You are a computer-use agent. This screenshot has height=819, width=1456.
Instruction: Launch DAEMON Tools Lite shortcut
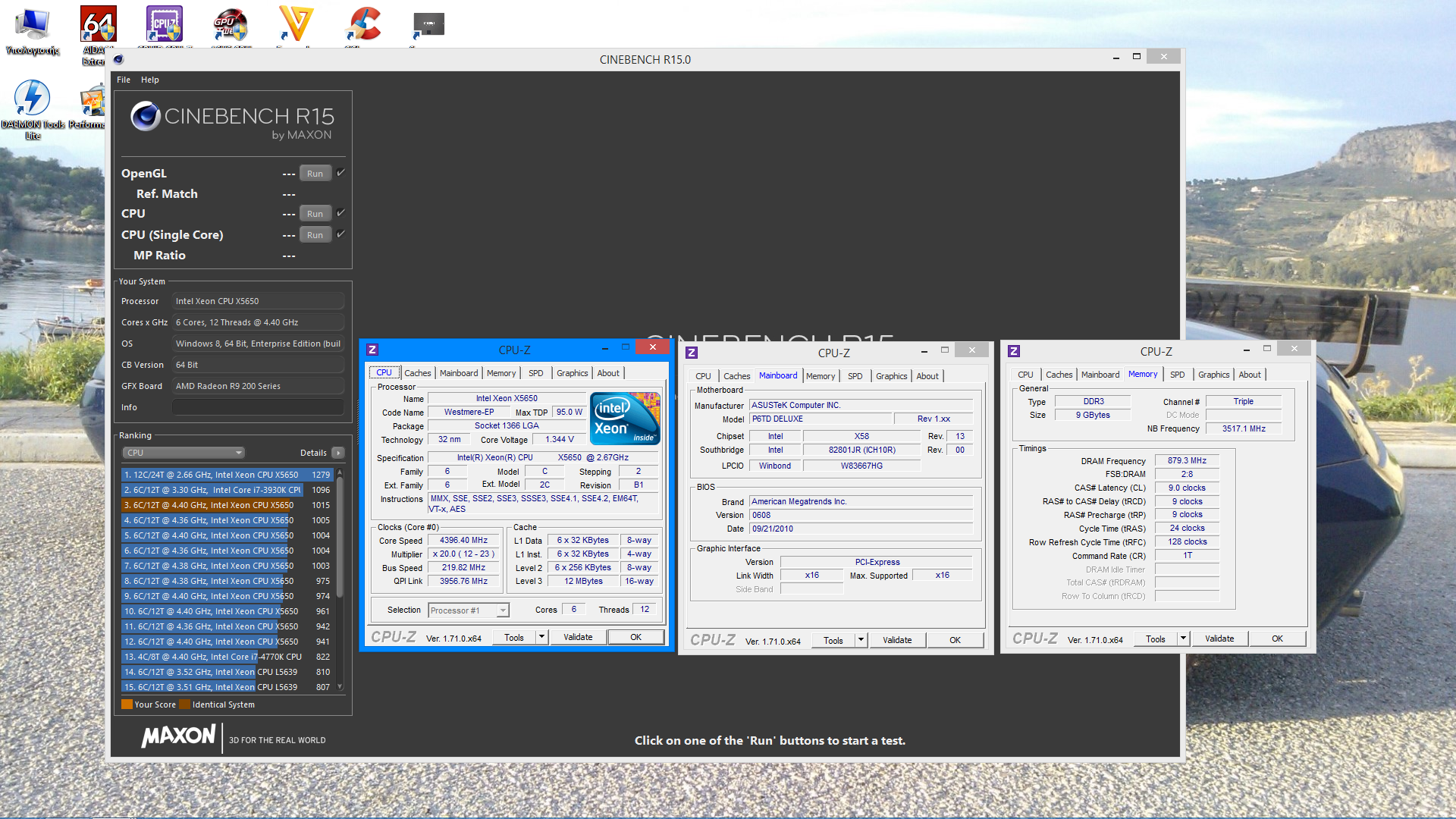click(33, 110)
